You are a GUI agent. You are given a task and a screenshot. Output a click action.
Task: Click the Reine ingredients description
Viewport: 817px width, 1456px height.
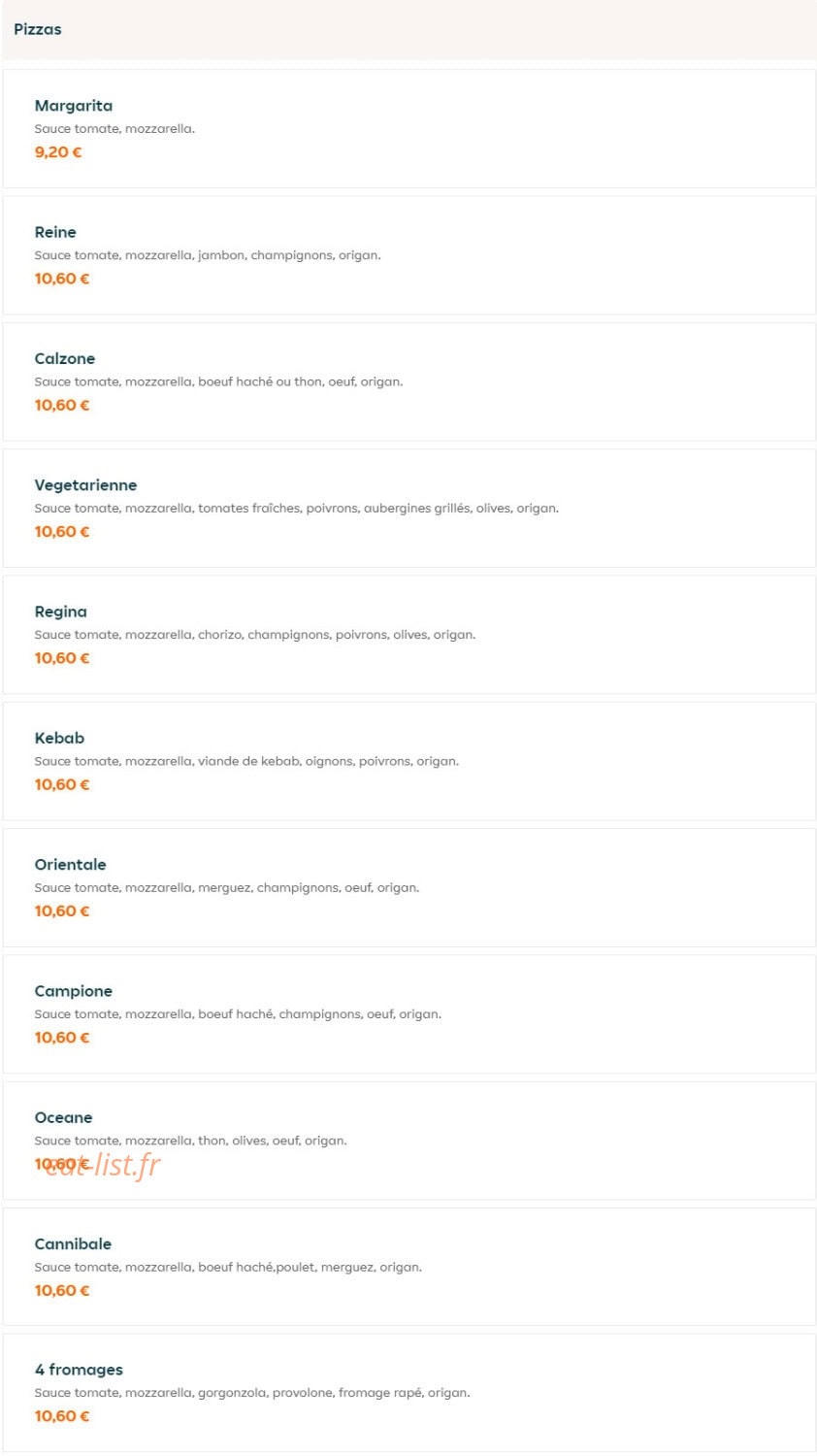click(208, 255)
